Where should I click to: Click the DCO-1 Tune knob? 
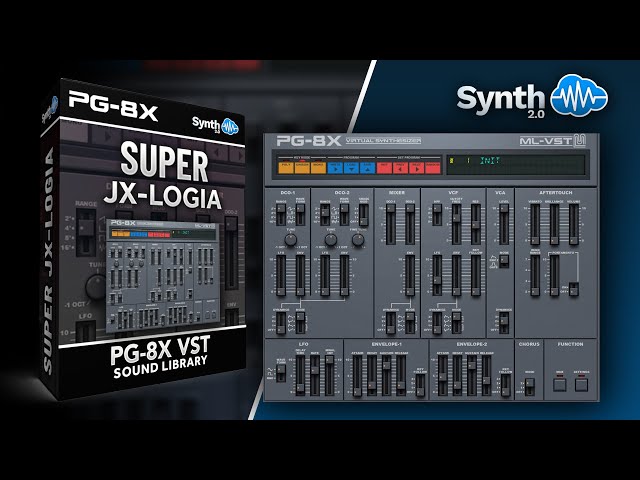point(290,240)
